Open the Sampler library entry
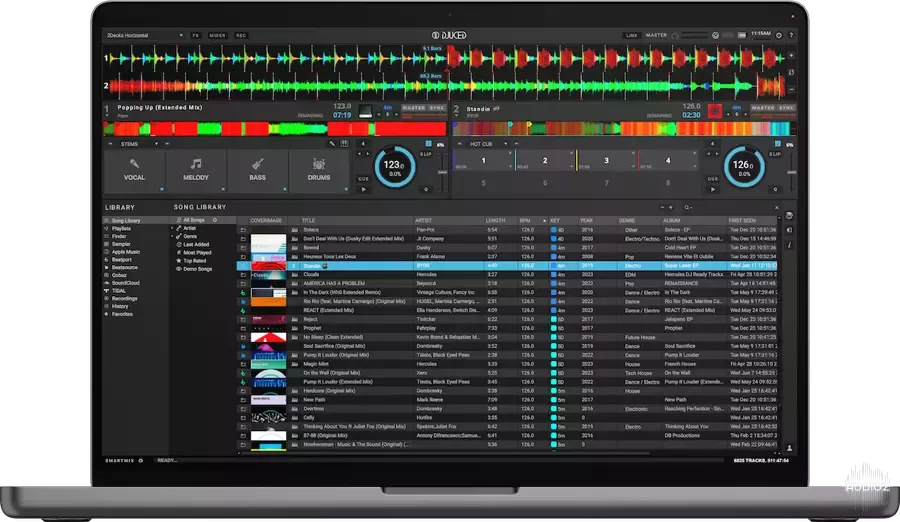900x522 pixels. (x=121, y=244)
